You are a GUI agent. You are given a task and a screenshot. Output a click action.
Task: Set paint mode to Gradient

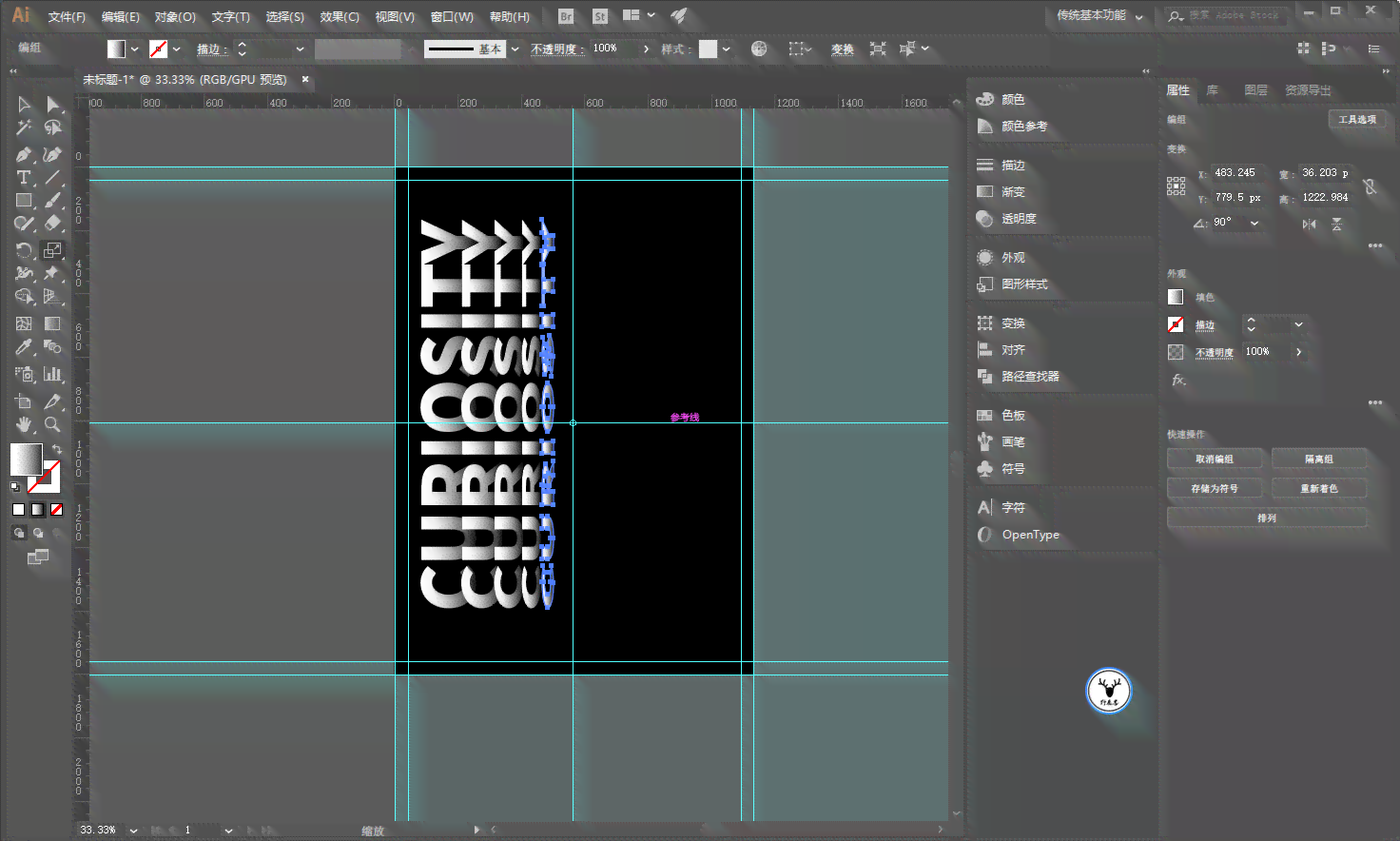pos(37,510)
